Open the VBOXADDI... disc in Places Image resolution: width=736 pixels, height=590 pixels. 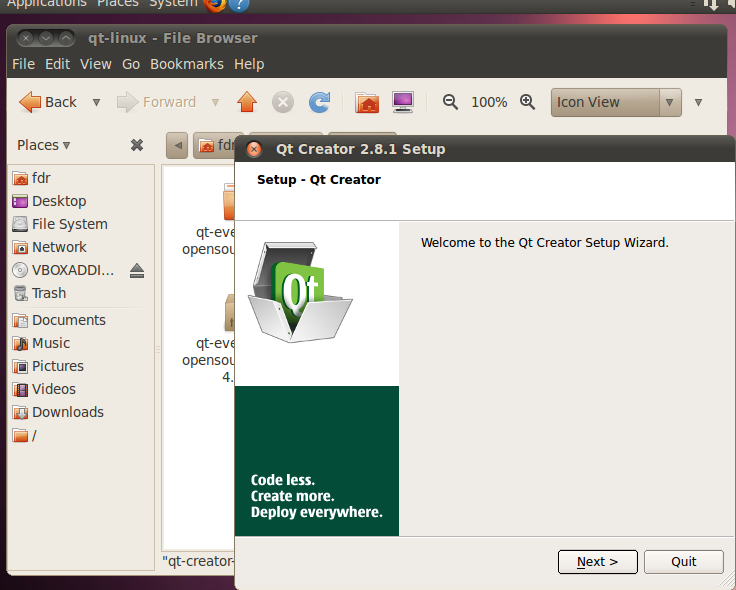point(63,270)
